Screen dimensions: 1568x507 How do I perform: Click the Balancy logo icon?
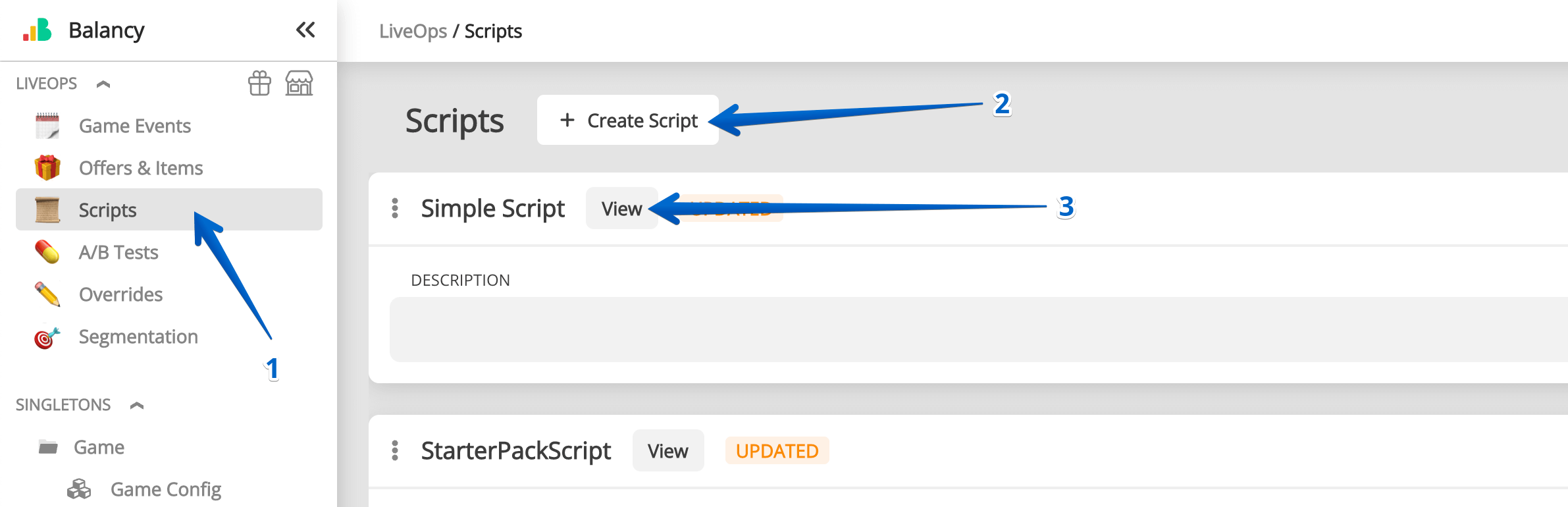38,30
